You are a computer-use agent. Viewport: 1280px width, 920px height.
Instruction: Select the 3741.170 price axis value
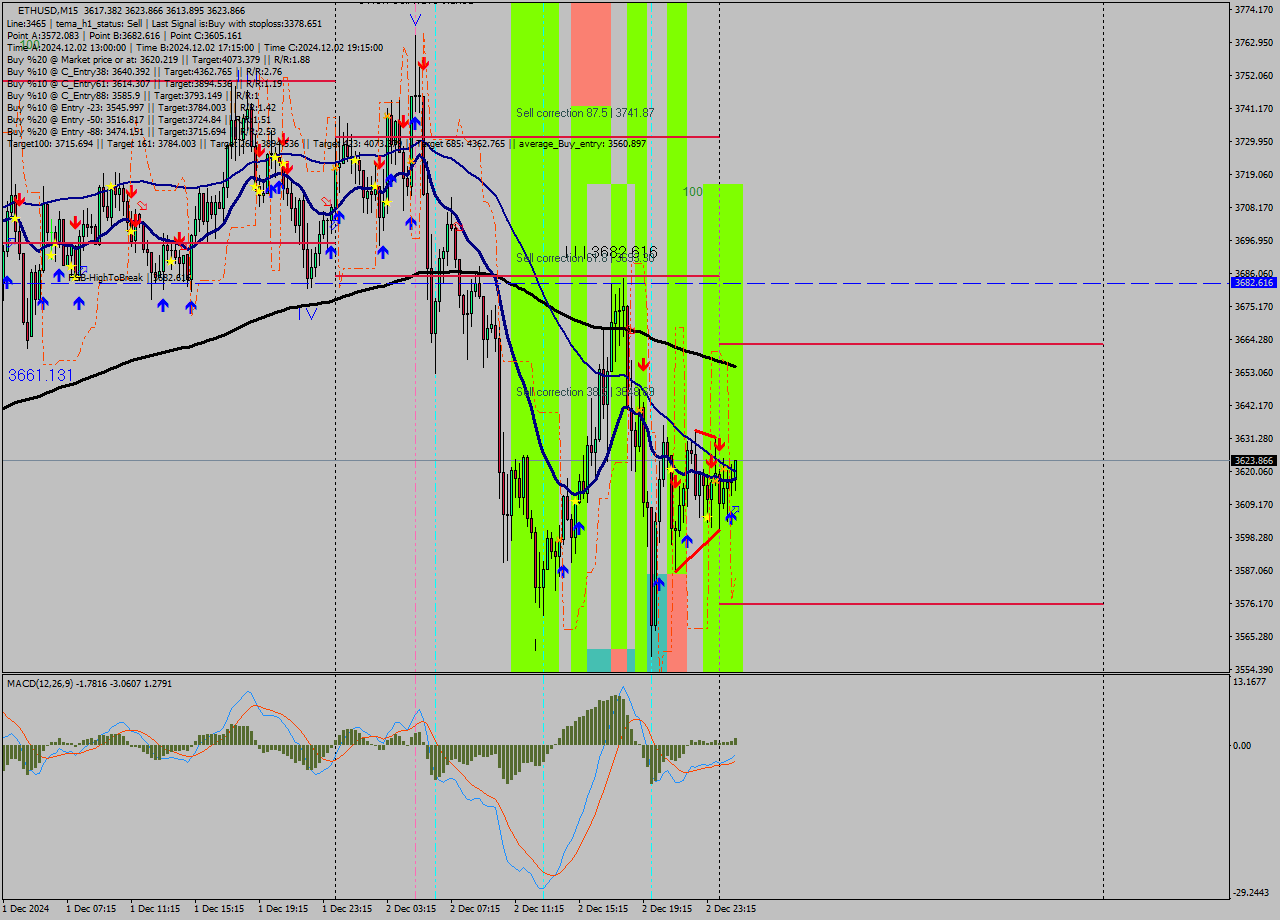click(1254, 109)
